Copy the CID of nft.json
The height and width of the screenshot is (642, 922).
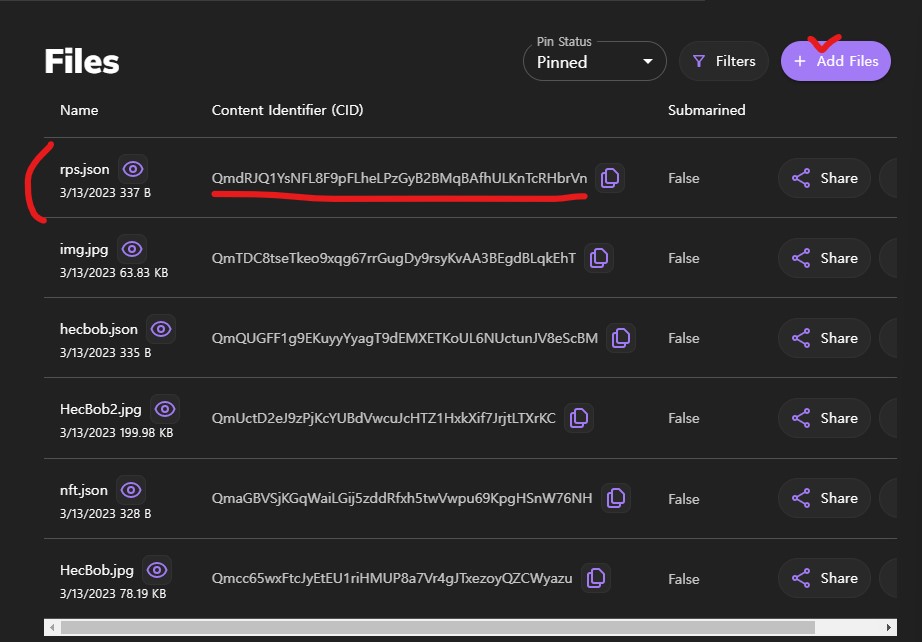[616, 498]
